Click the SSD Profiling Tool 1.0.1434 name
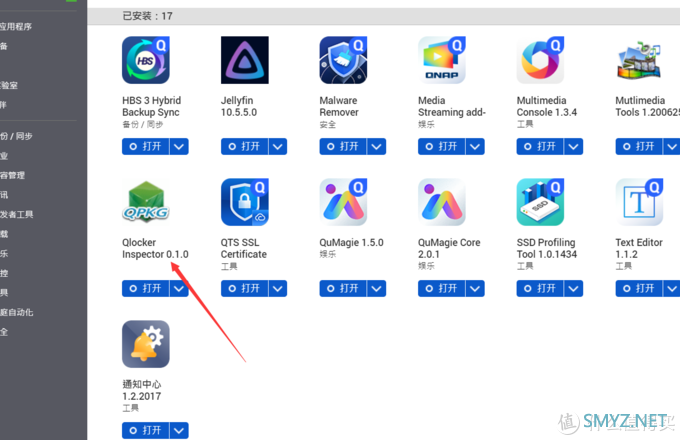This screenshot has height=440, width=680. [547, 248]
